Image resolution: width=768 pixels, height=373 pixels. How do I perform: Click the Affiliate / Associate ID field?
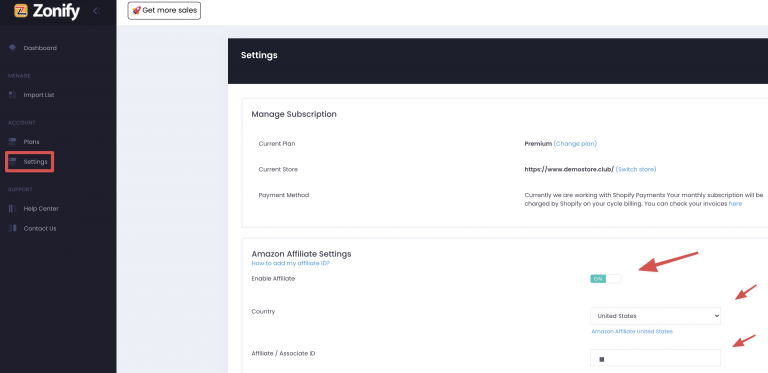pyautogui.click(x=655, y=358)
